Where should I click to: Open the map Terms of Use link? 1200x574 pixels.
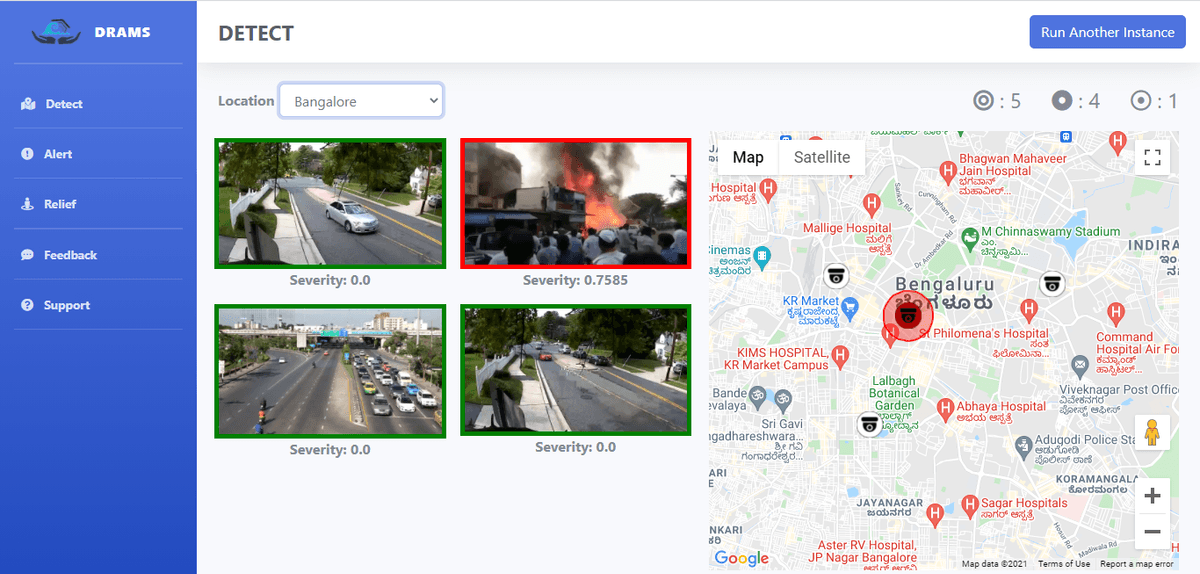coord(1064,564)
